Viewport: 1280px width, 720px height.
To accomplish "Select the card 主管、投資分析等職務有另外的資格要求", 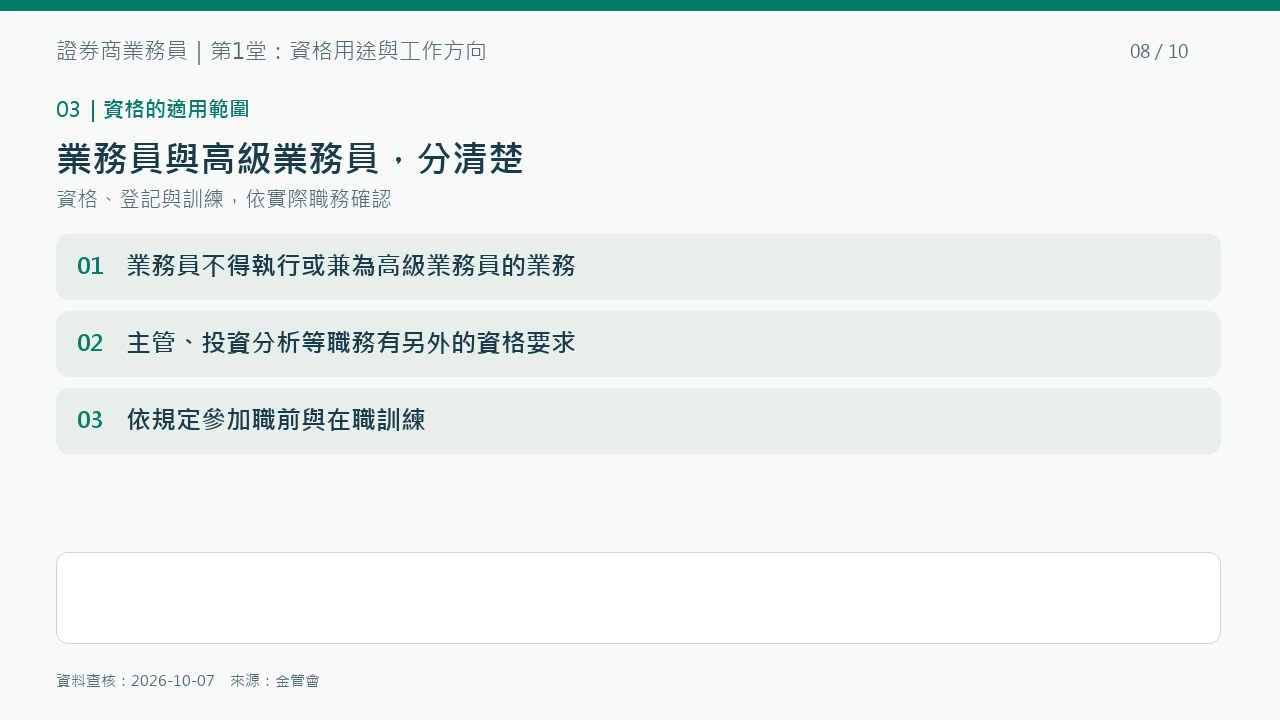I will (638, 344).
